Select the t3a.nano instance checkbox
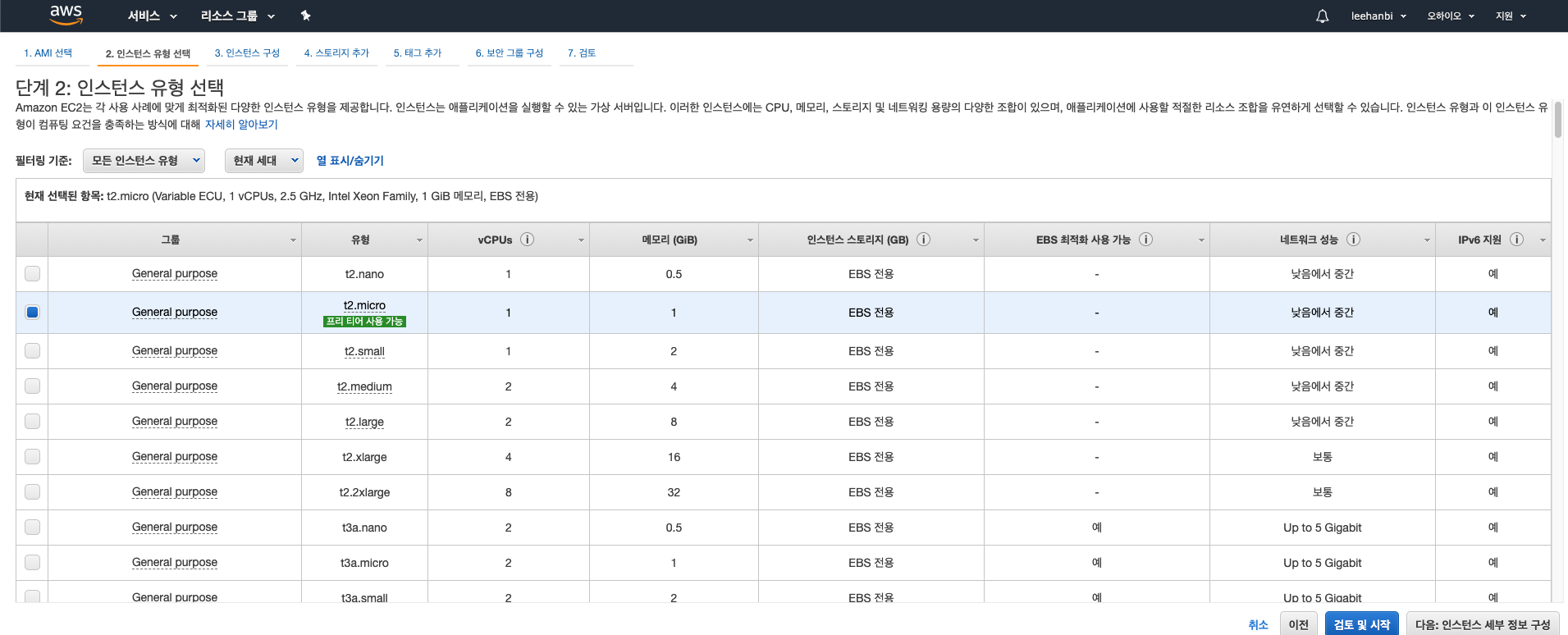1568x635 pixels. click(32, 527)
